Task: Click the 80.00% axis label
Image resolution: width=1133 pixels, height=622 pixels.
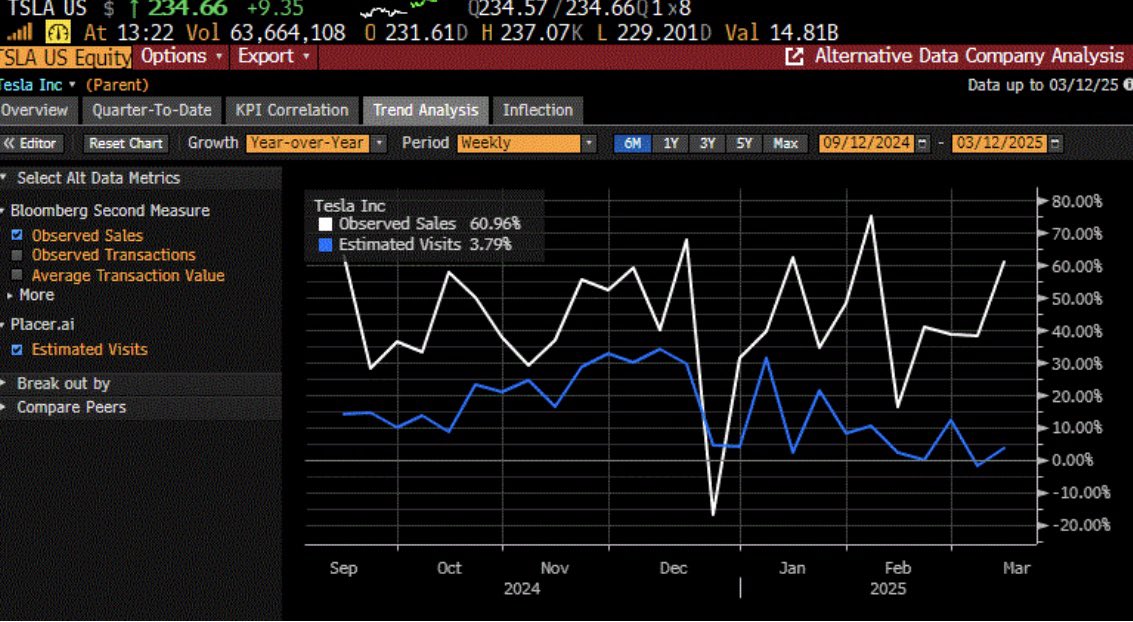Action: pyautogui.click(x=1077, y=201)
